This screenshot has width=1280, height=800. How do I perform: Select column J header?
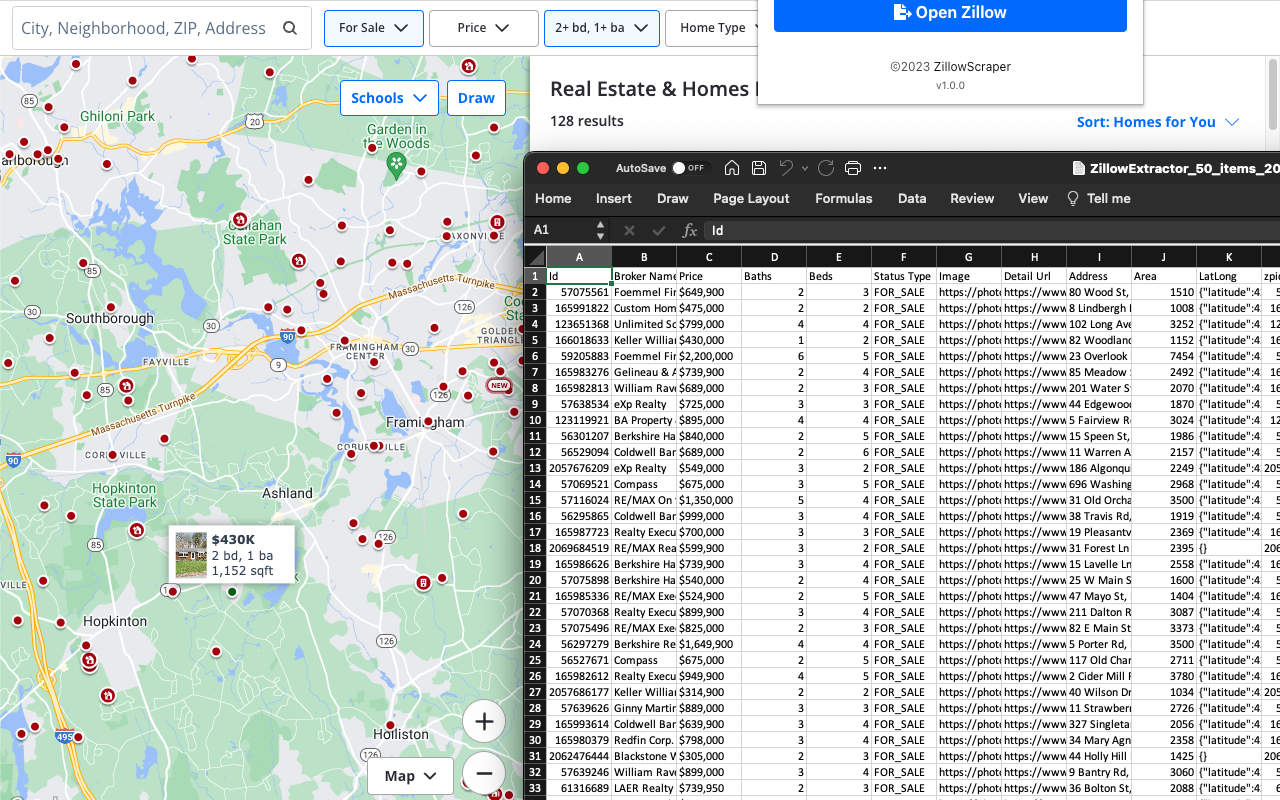(x=1164, y=257)
